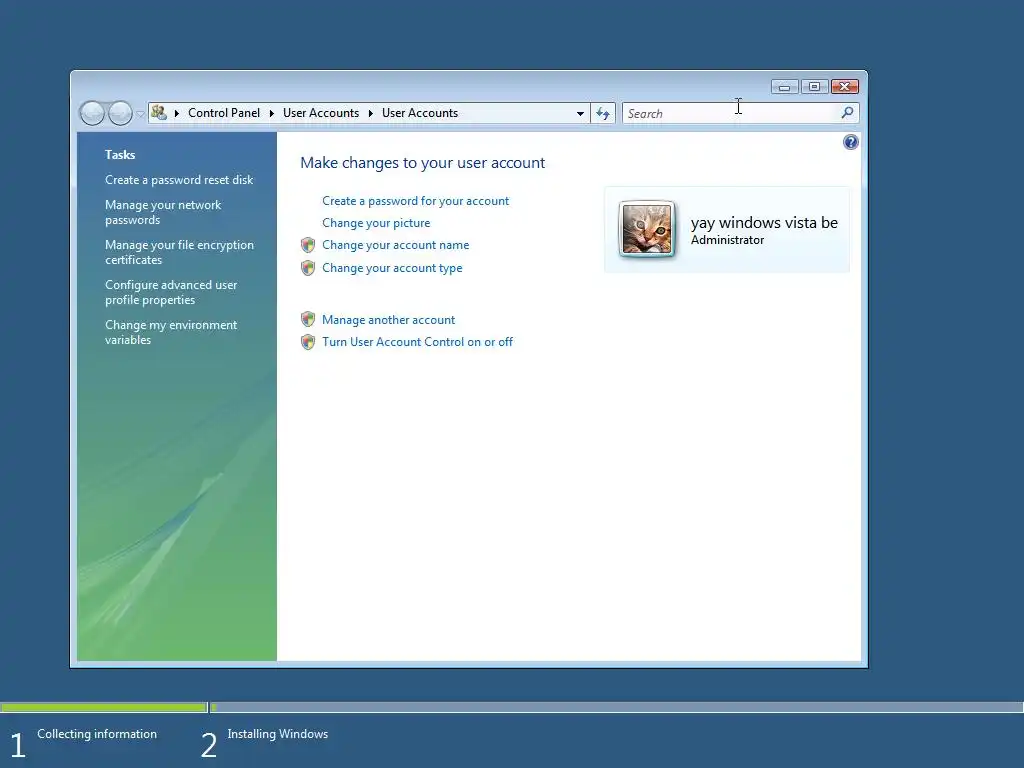
Task: Click Change your account type link
Action: pos(392,268)
